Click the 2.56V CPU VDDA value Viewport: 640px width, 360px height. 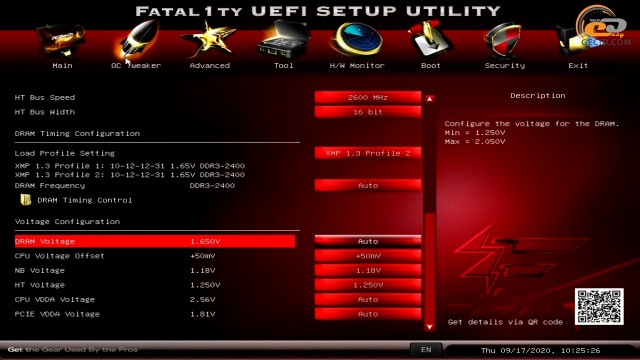202,299
